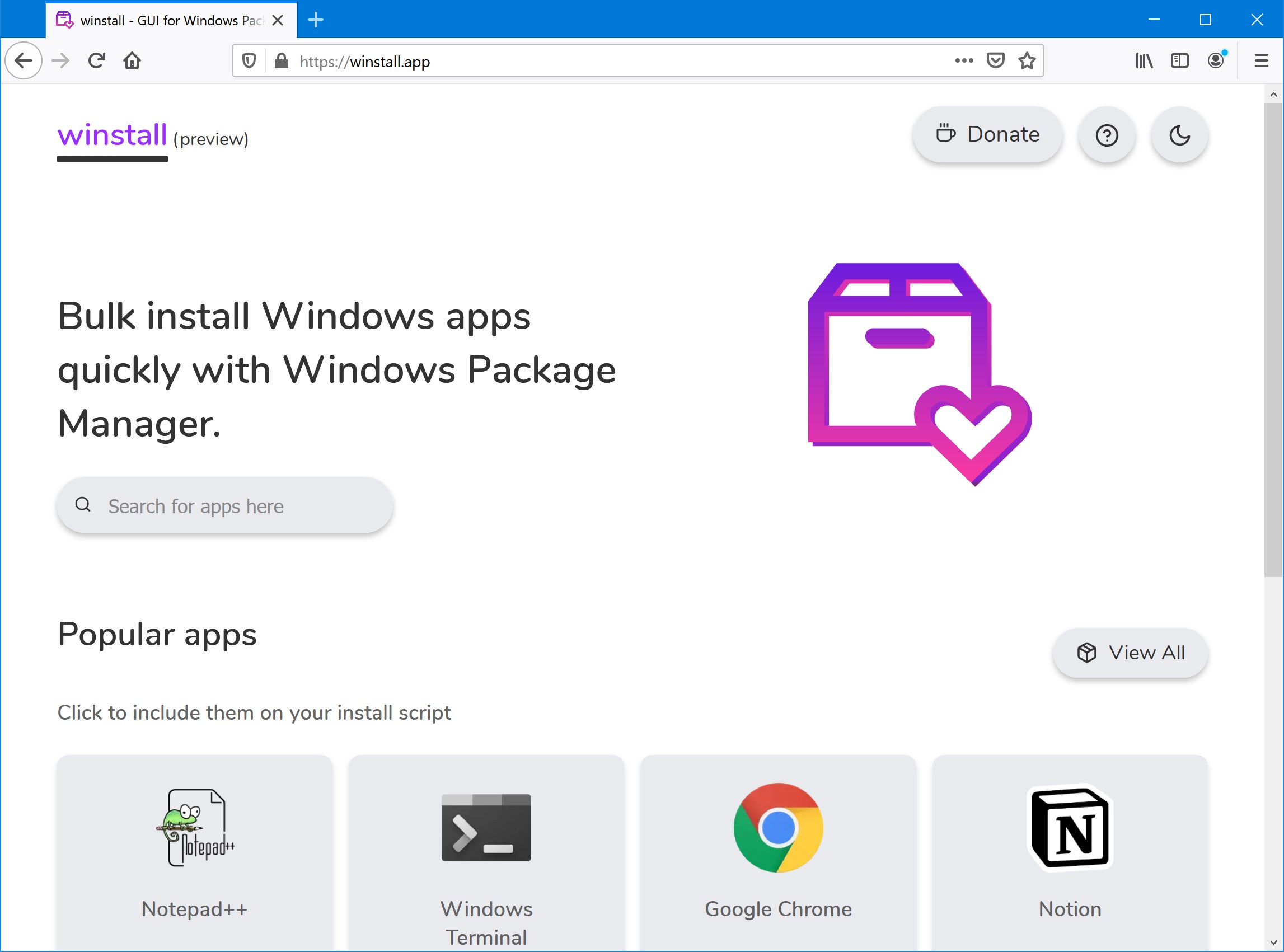Show Firefox sidebars
This screenshot has width=1284, height=952.
pyautogui.click(x=1180, y=60)
